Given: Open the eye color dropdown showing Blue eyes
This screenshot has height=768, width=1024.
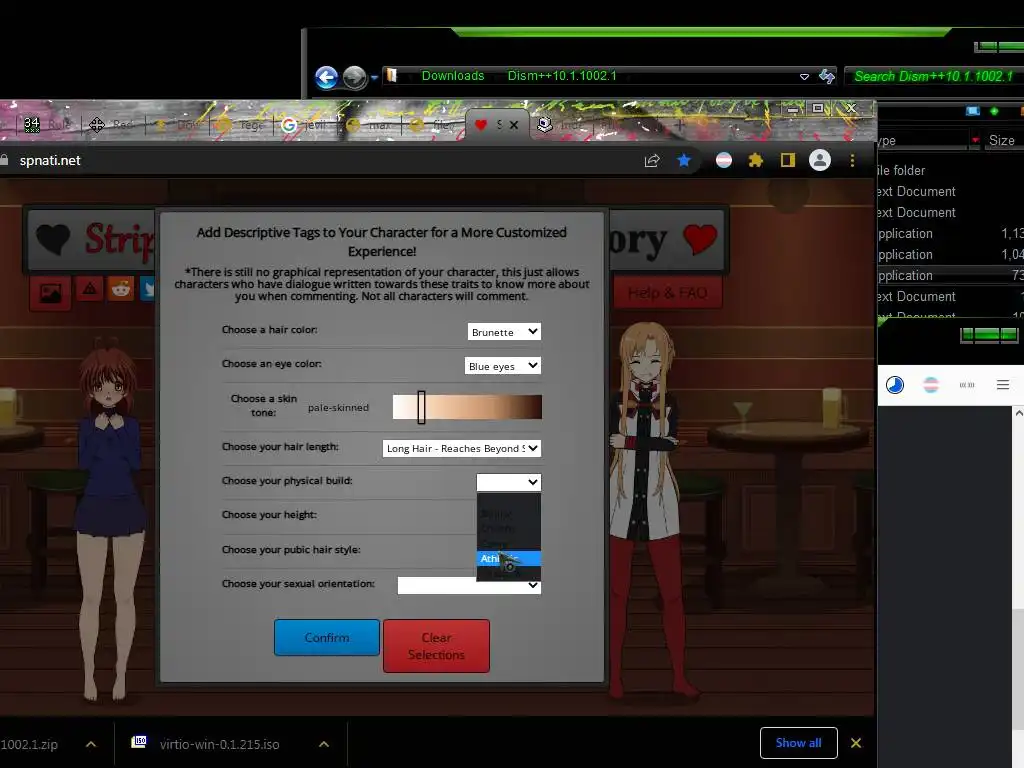Looking at the screenshot, I should tap(503, 366).
